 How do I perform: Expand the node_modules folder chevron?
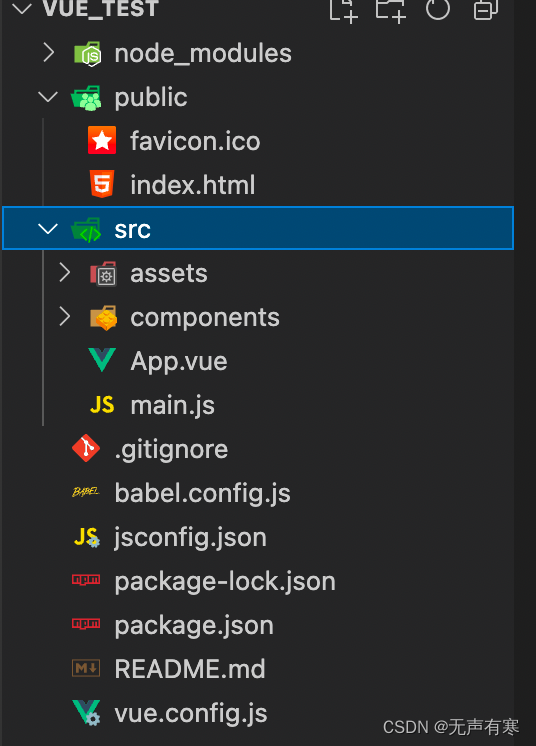tap(49, 52)
